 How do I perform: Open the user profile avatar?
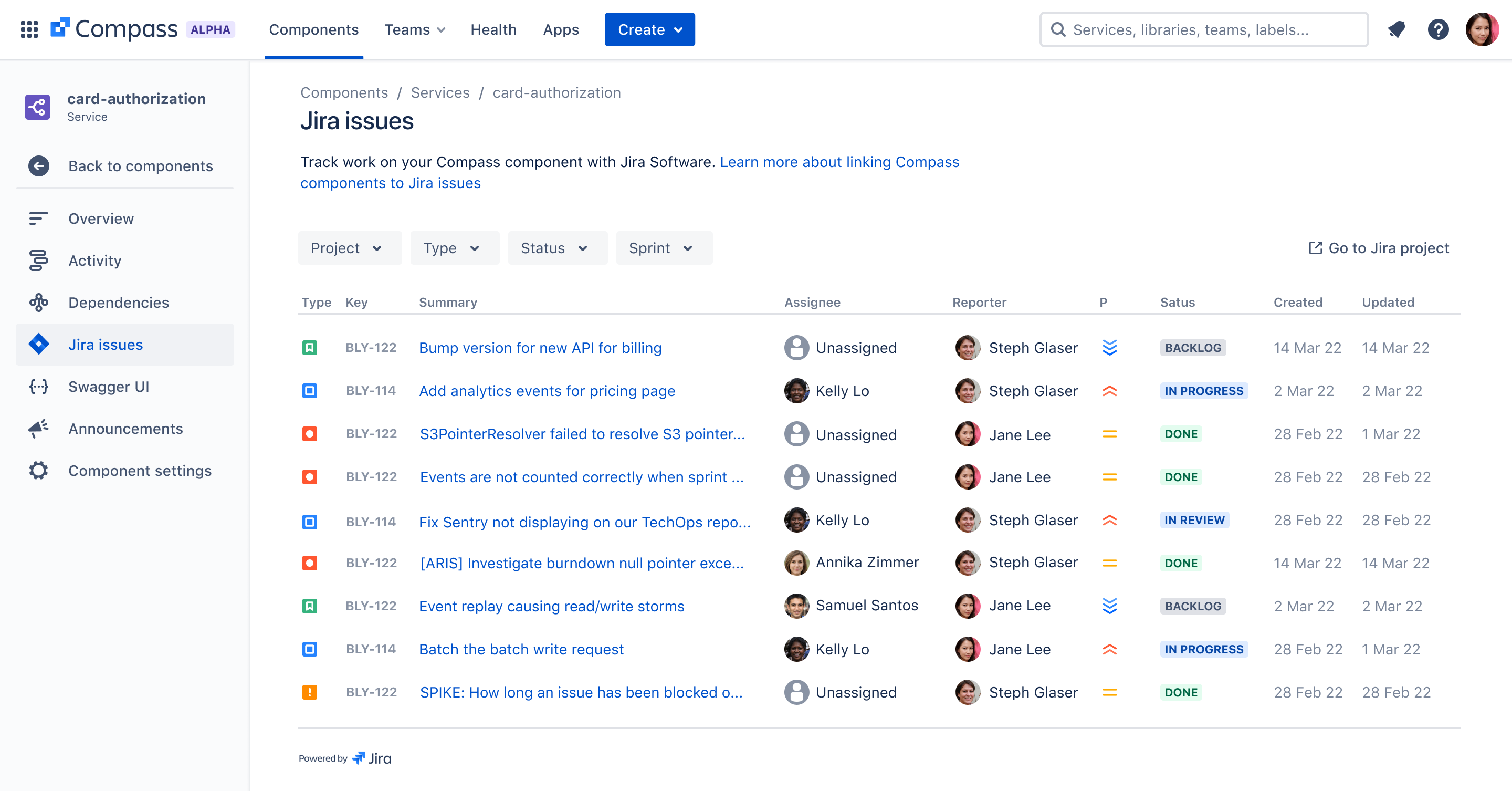pyautogui.click(x=1483, y=29)
